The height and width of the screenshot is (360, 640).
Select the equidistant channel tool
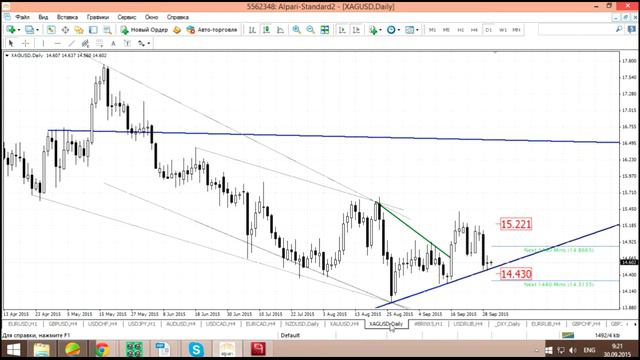[85, 43]
